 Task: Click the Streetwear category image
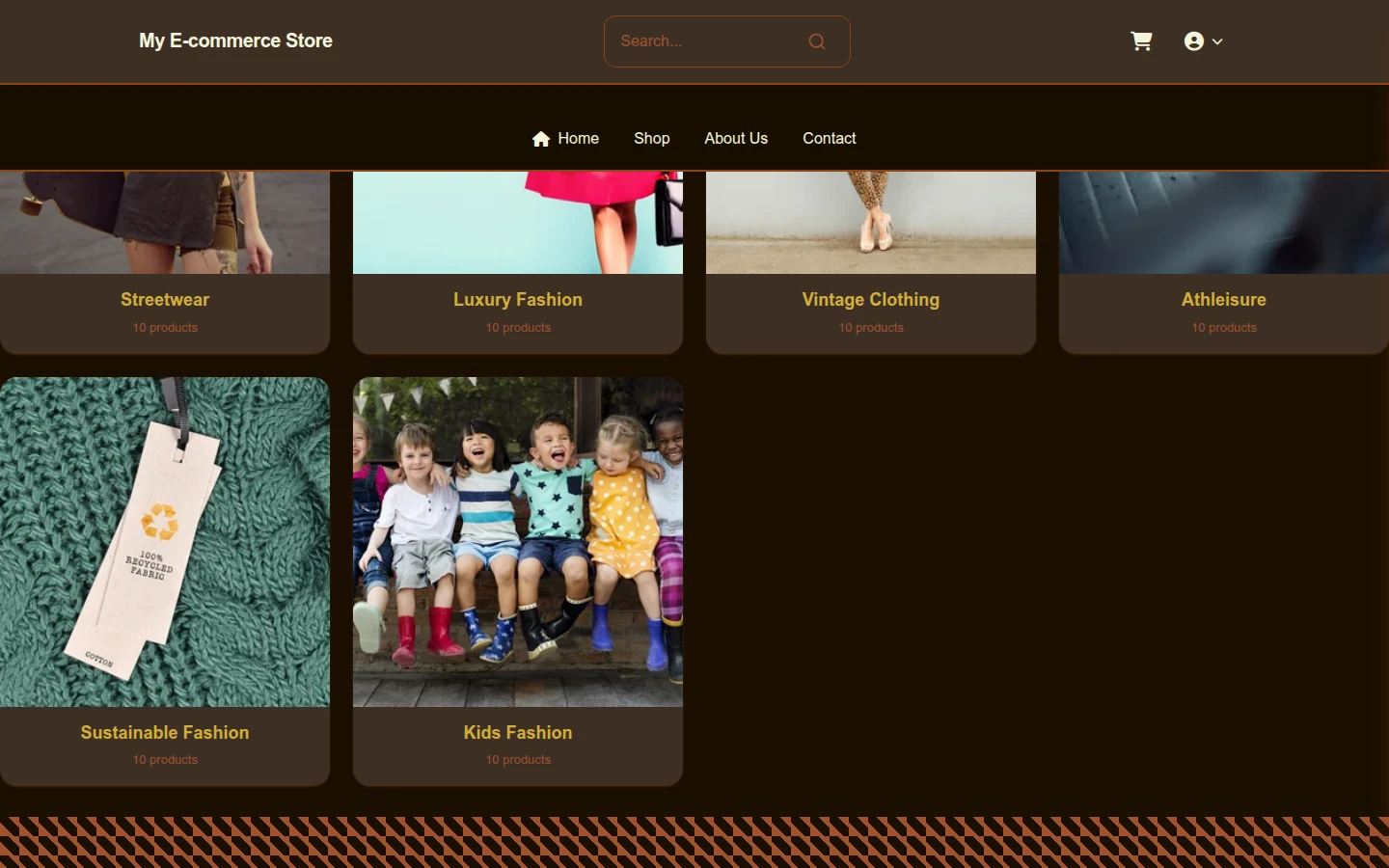pos(165,223)
